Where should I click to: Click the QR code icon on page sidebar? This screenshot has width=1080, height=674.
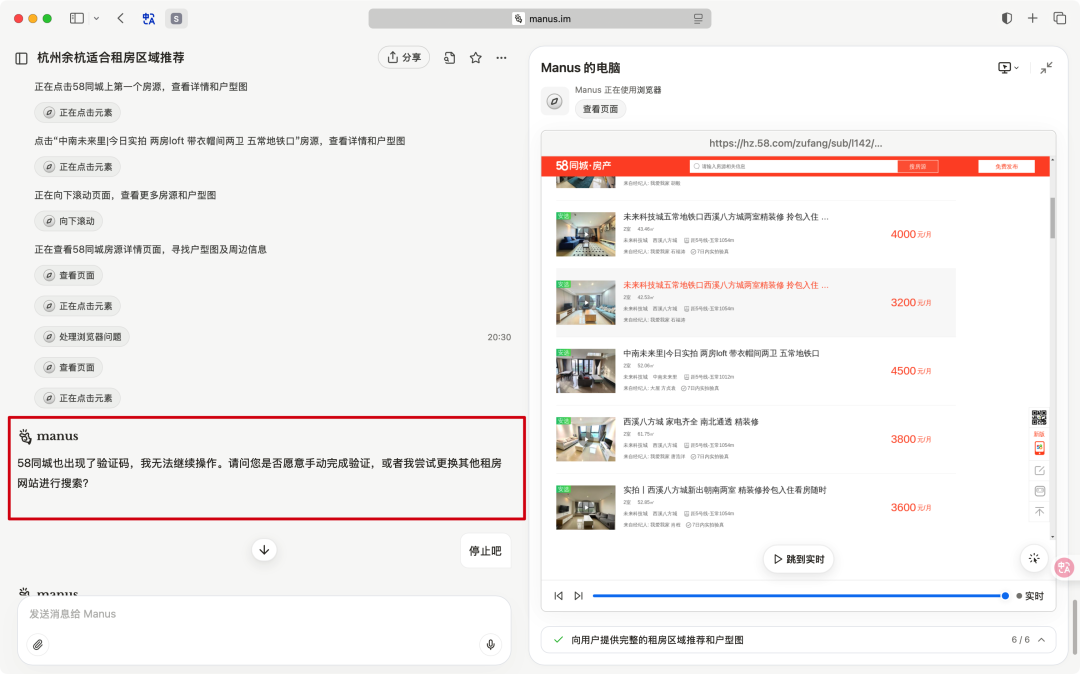click(x=1039, y=417)
